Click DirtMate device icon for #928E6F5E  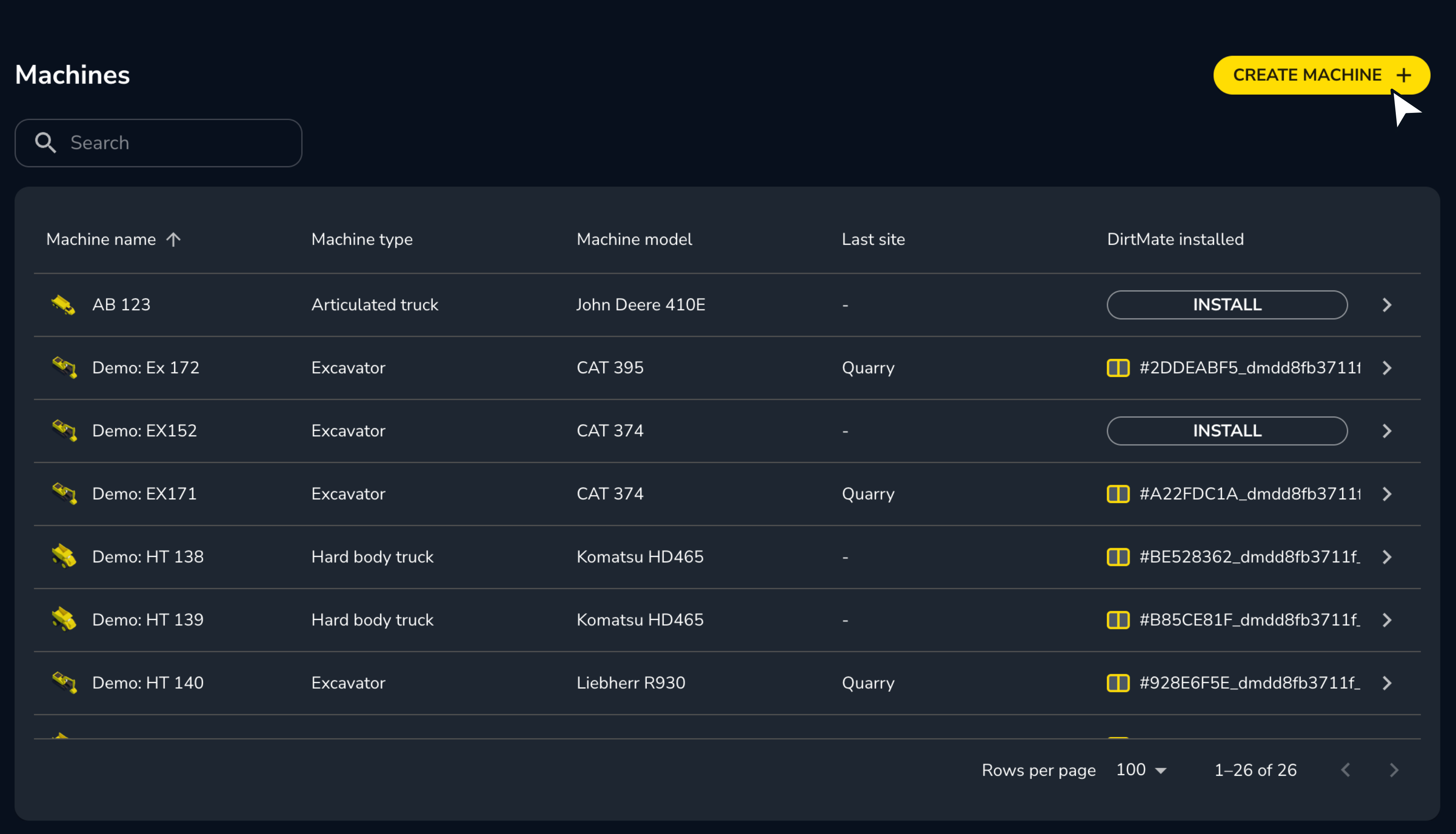1117,683
